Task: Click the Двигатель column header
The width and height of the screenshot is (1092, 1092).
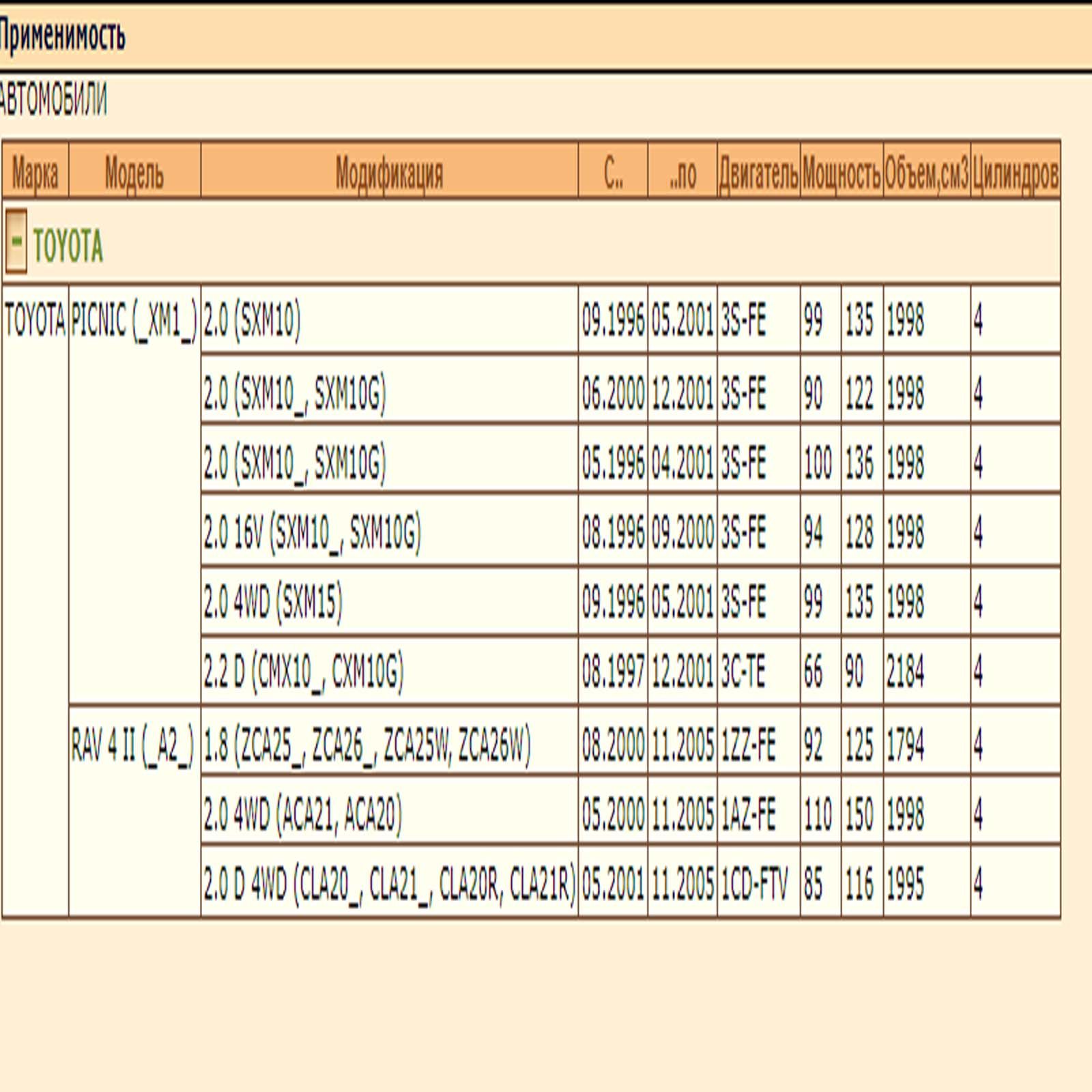Action: point(758,171)
